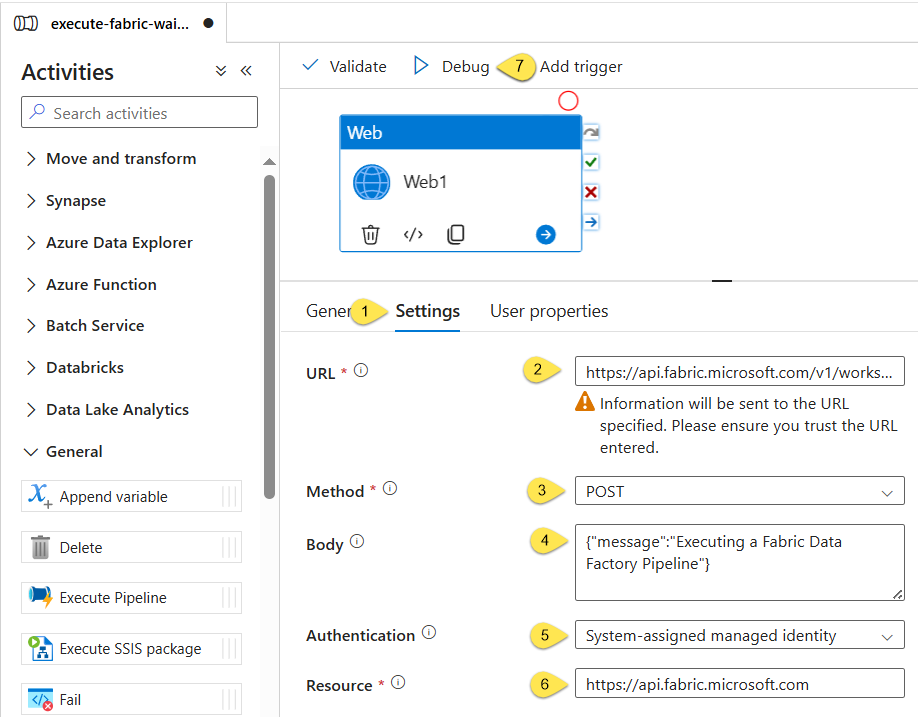View the Web1 activity source code icon
918x717 pixels.
pos(413,235)
